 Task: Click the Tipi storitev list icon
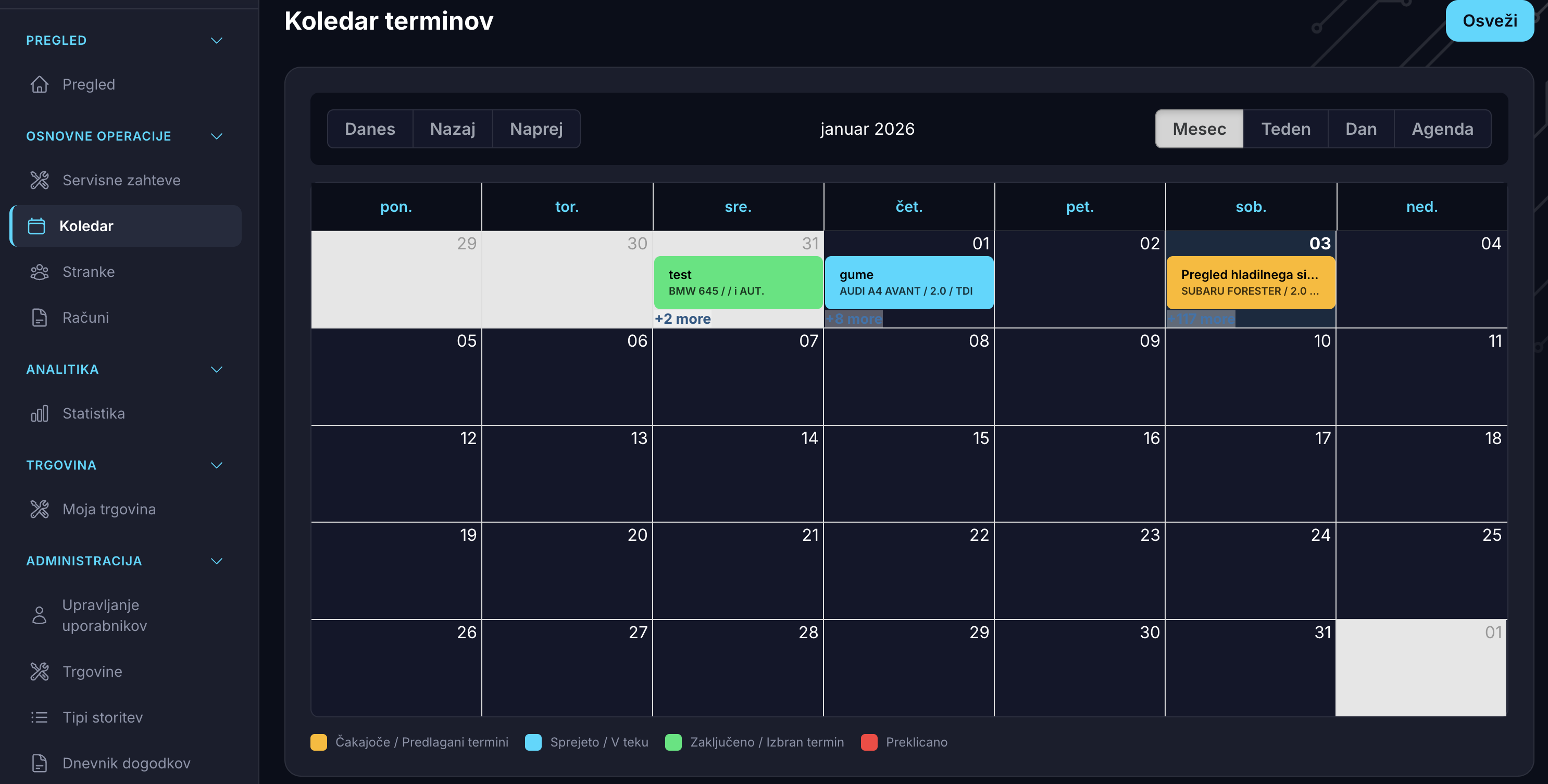click(39, 717)
